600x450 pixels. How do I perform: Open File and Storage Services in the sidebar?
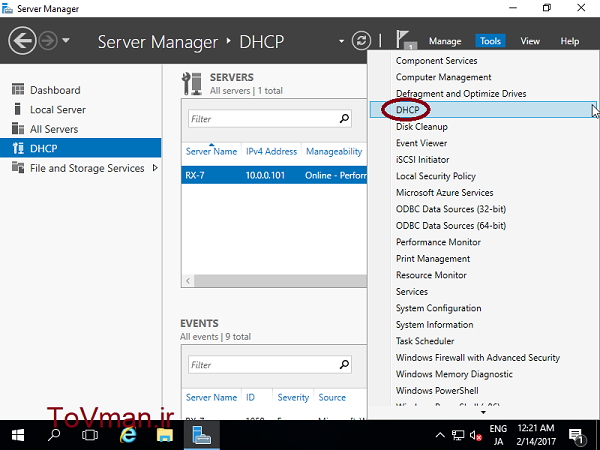pos(87,168)
